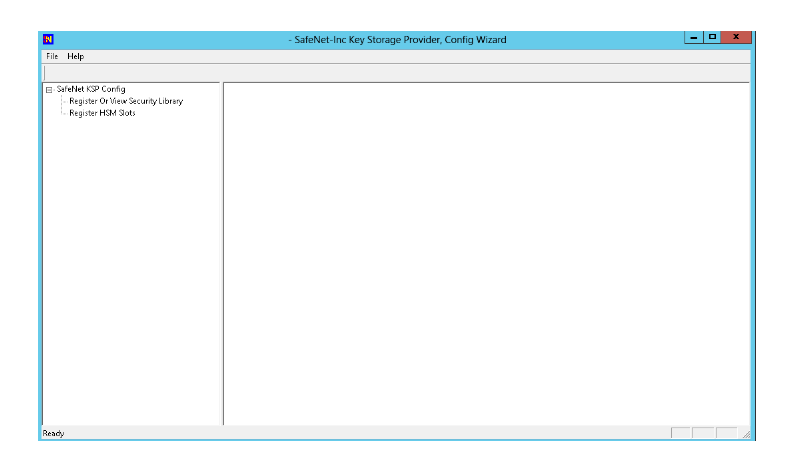Image resolution: width=794 pixels, height=474 pixels.
Task: Collapse the SafeNet KSP Config tree node
Action: coord(49,90)
